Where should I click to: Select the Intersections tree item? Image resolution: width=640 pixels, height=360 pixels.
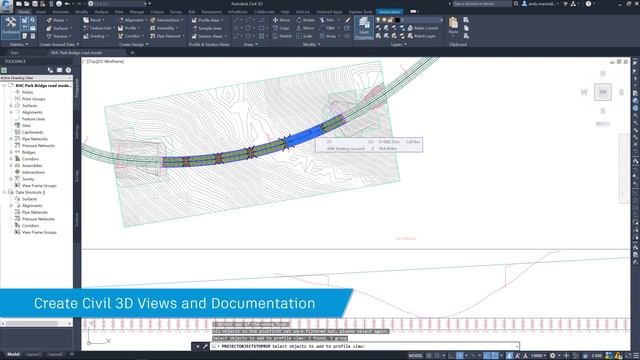[x=33, y=172]
